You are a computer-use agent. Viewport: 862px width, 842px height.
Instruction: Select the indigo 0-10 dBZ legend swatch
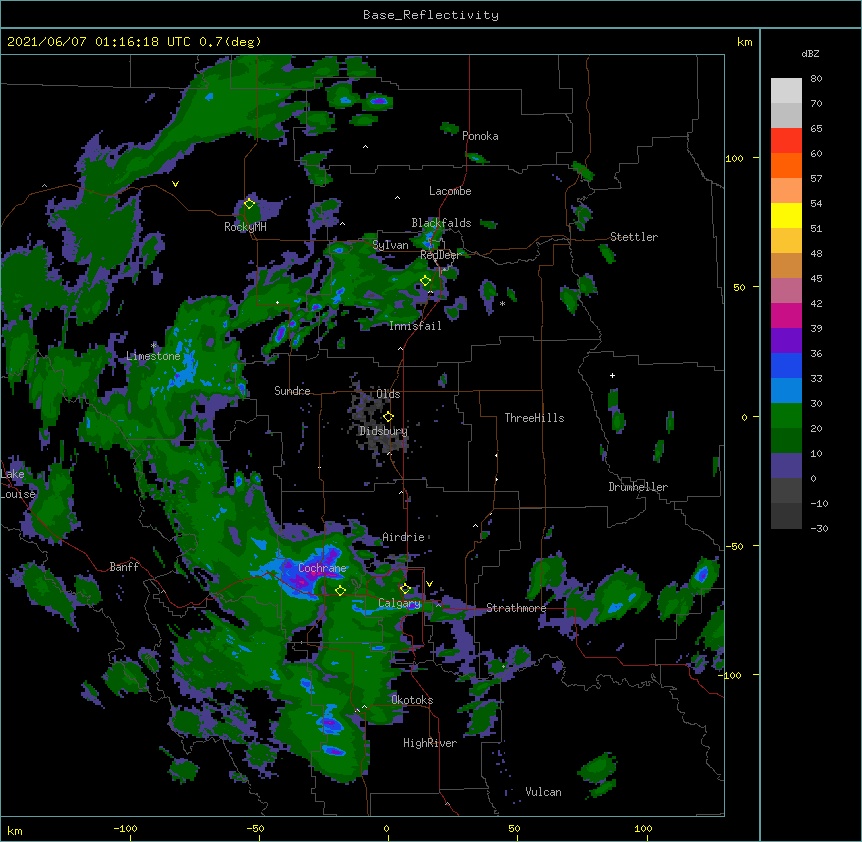coord(786,466)
